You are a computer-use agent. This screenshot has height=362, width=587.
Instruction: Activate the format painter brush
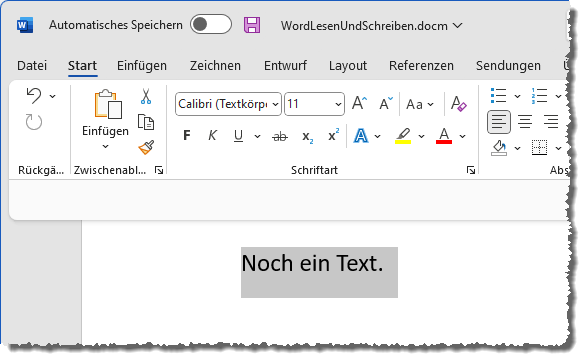click(x=146, y=147)
